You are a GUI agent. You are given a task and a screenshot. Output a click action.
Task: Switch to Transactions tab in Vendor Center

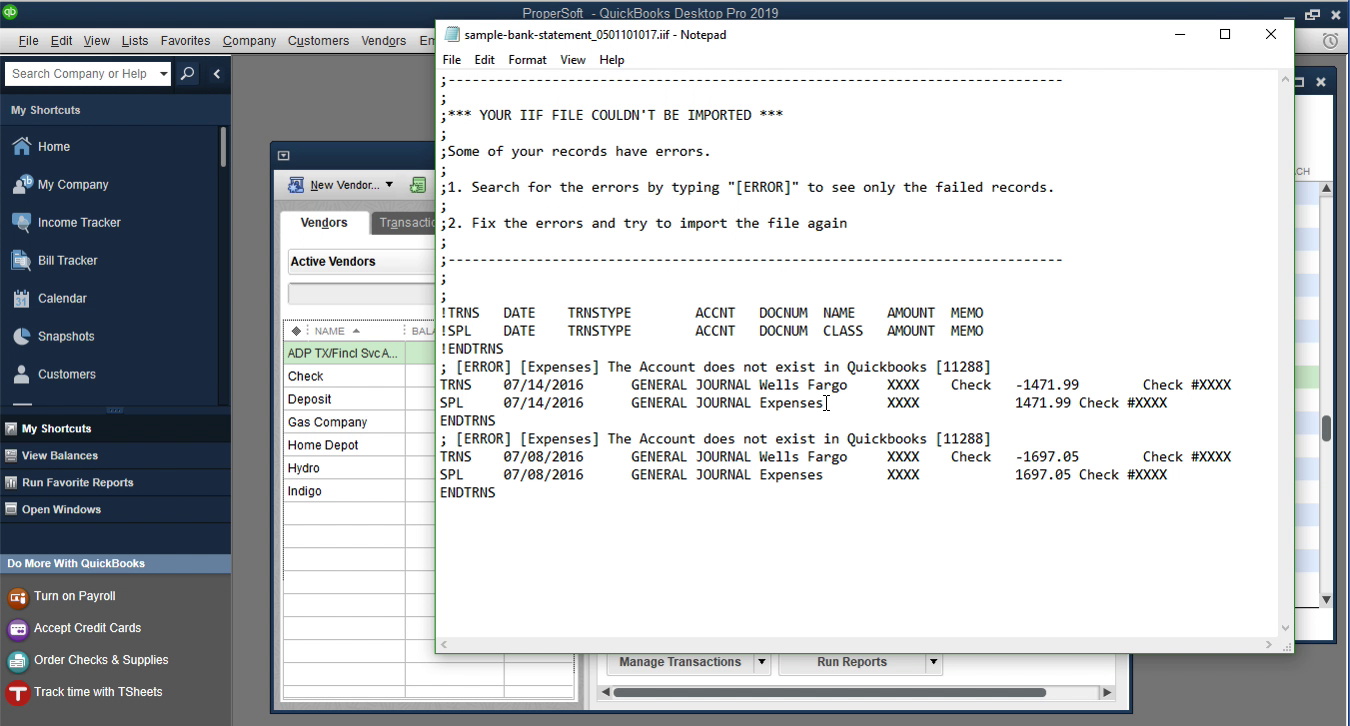click(x=404, y=223)
